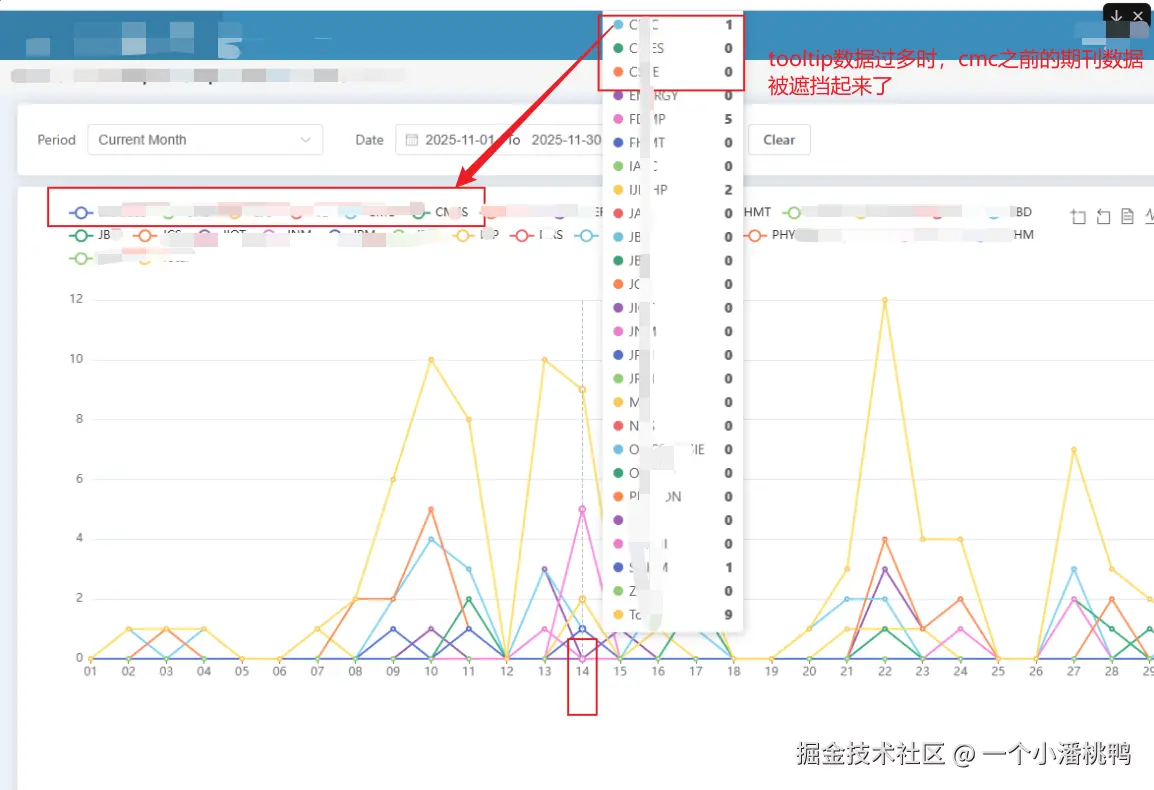
Task: Open the data view document icon
Action: (x=1127, y=216)
